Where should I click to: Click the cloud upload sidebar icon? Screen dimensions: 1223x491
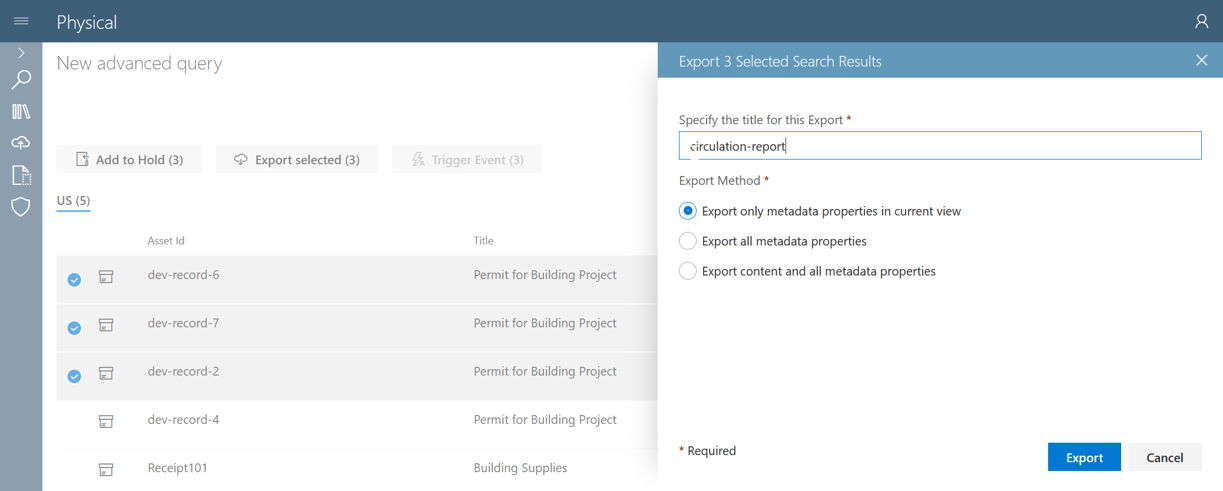click(x=21, y=143)
